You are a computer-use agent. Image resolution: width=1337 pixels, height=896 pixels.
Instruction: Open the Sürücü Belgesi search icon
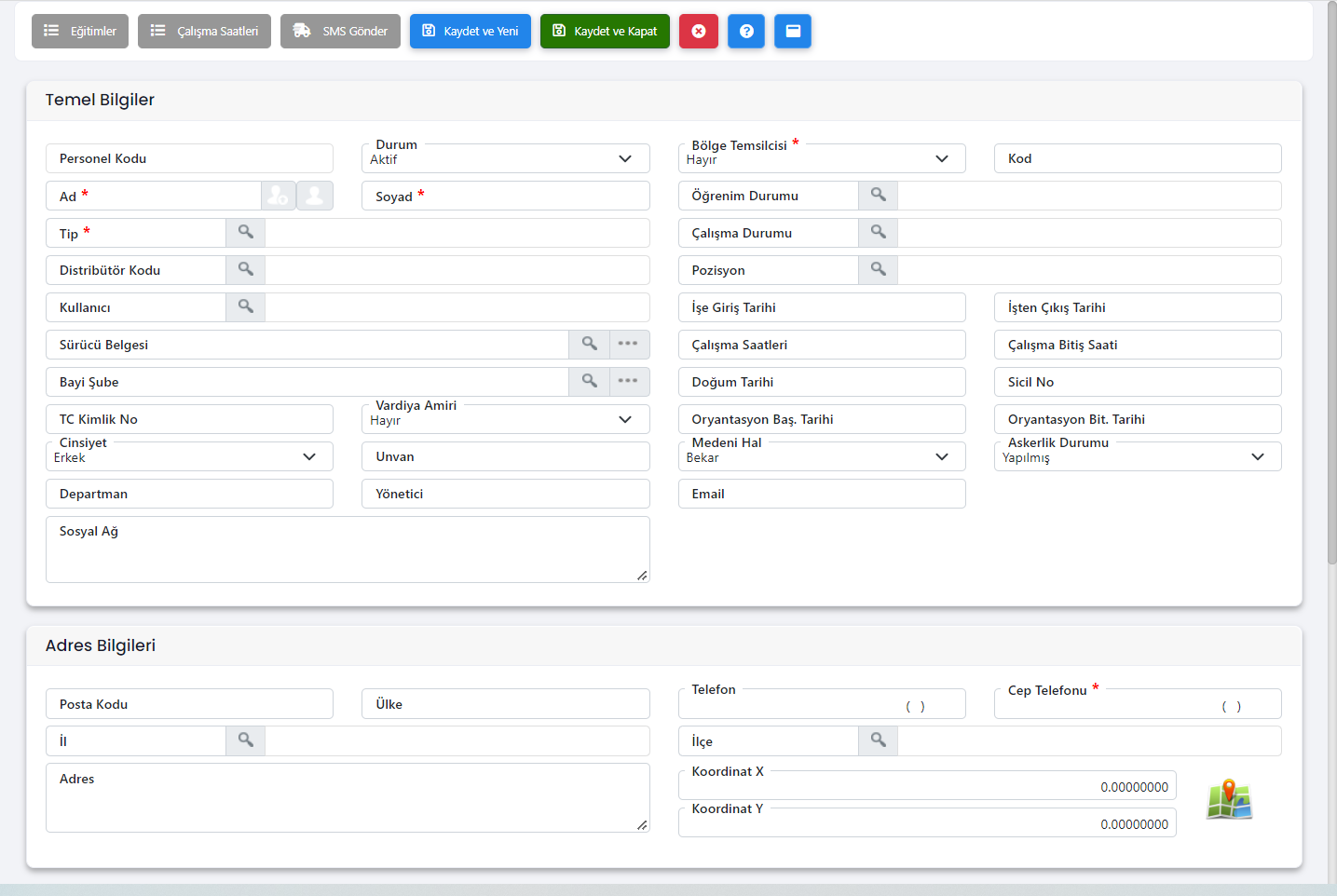[590, 345]
